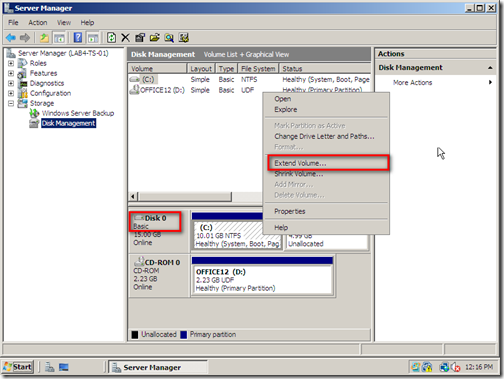Click the volume muted tray icon
Image resolution: width=504 pixels, height=379 pixels.
[x=456, y=367]
